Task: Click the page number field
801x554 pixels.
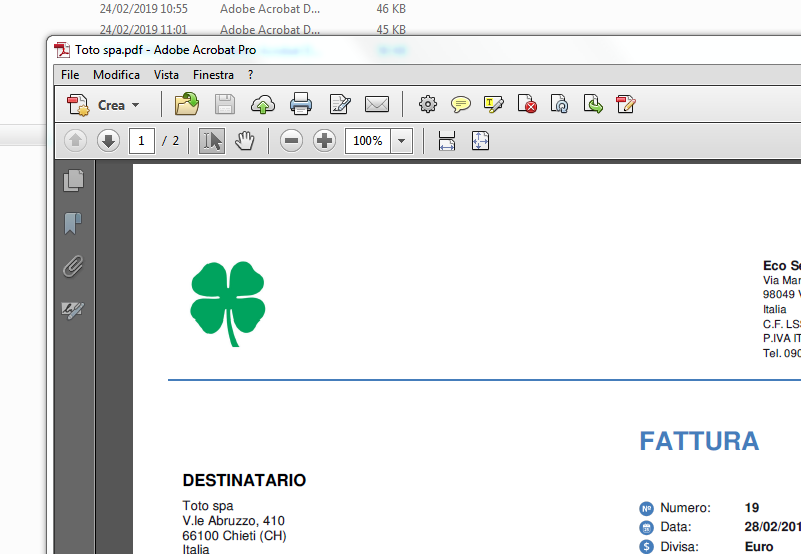Action: (x=142, y=141)
